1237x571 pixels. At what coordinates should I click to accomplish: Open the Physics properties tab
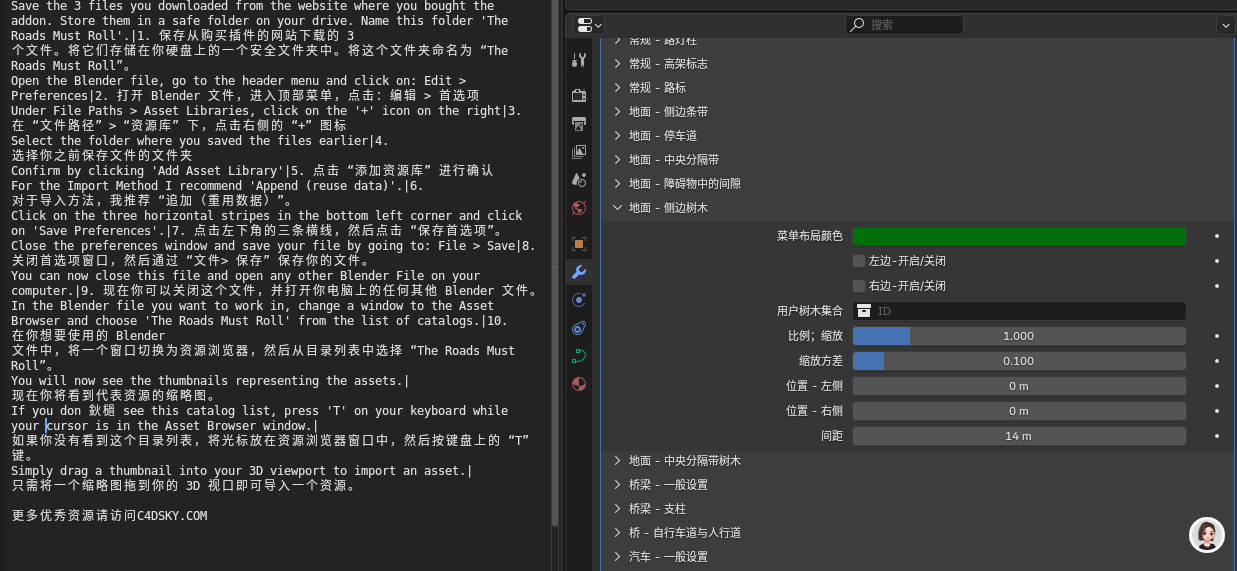tap(579, 328)
